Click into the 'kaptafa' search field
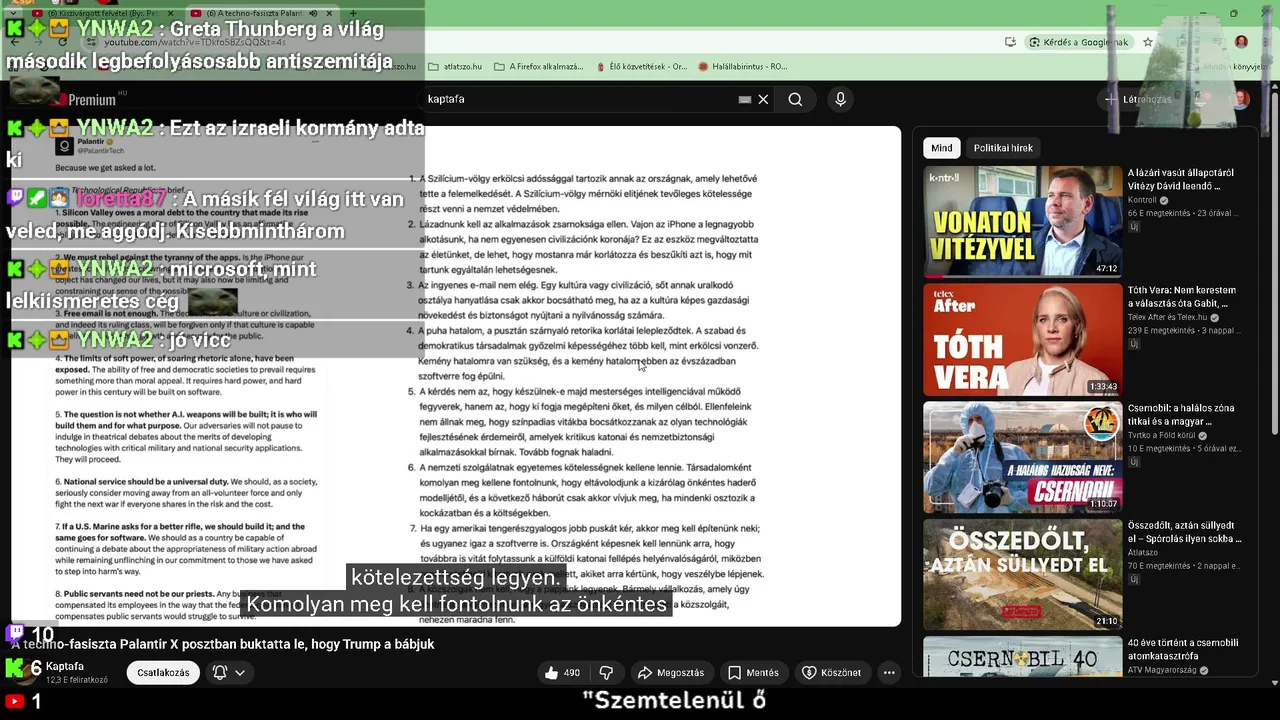Image resolution: width=1280 pixels, height=720 pixels. pyautogui.click(x=580, y=99)
